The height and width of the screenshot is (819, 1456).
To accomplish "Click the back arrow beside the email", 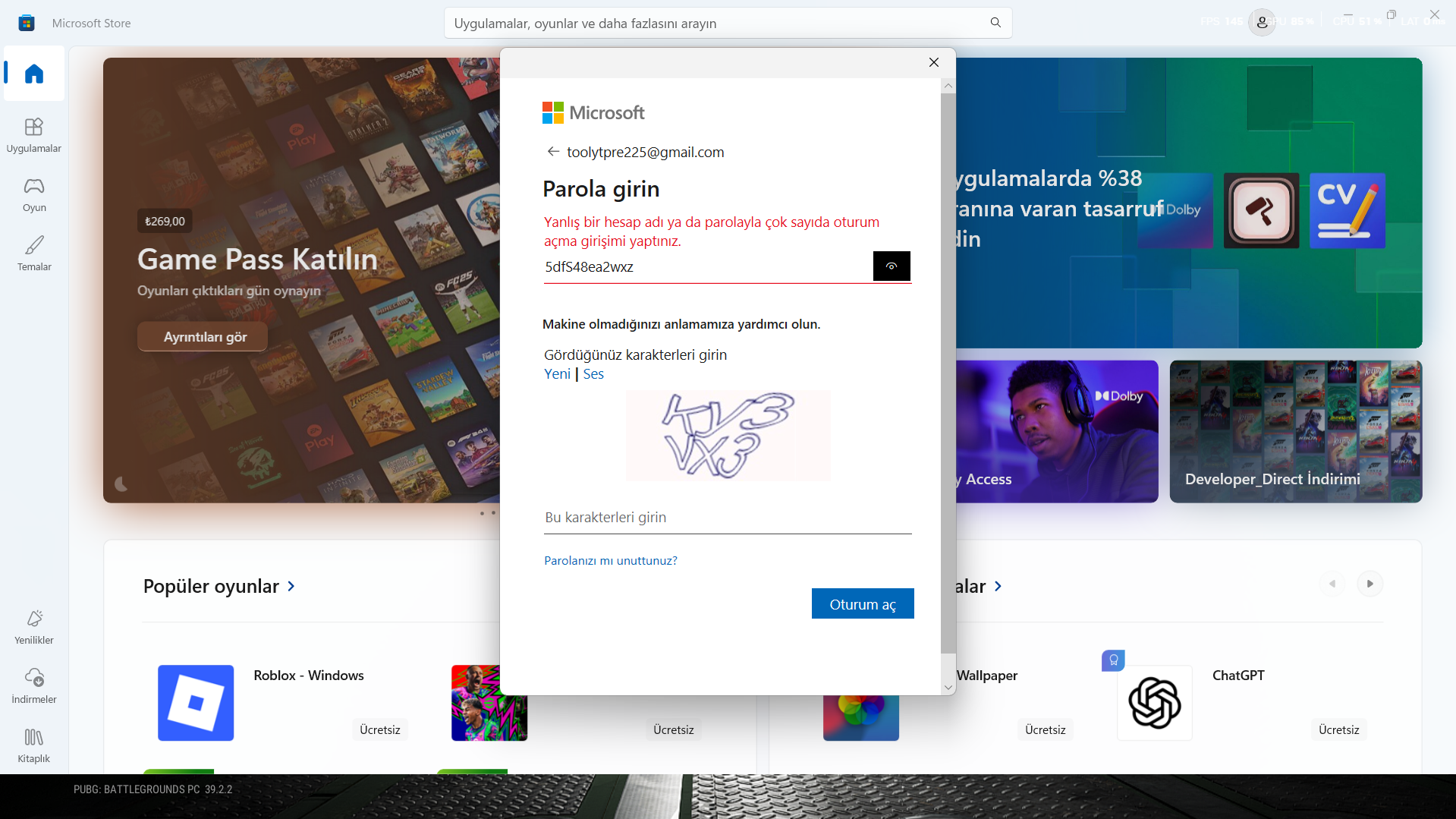I will pyautogui.click(x=553, y=152).
